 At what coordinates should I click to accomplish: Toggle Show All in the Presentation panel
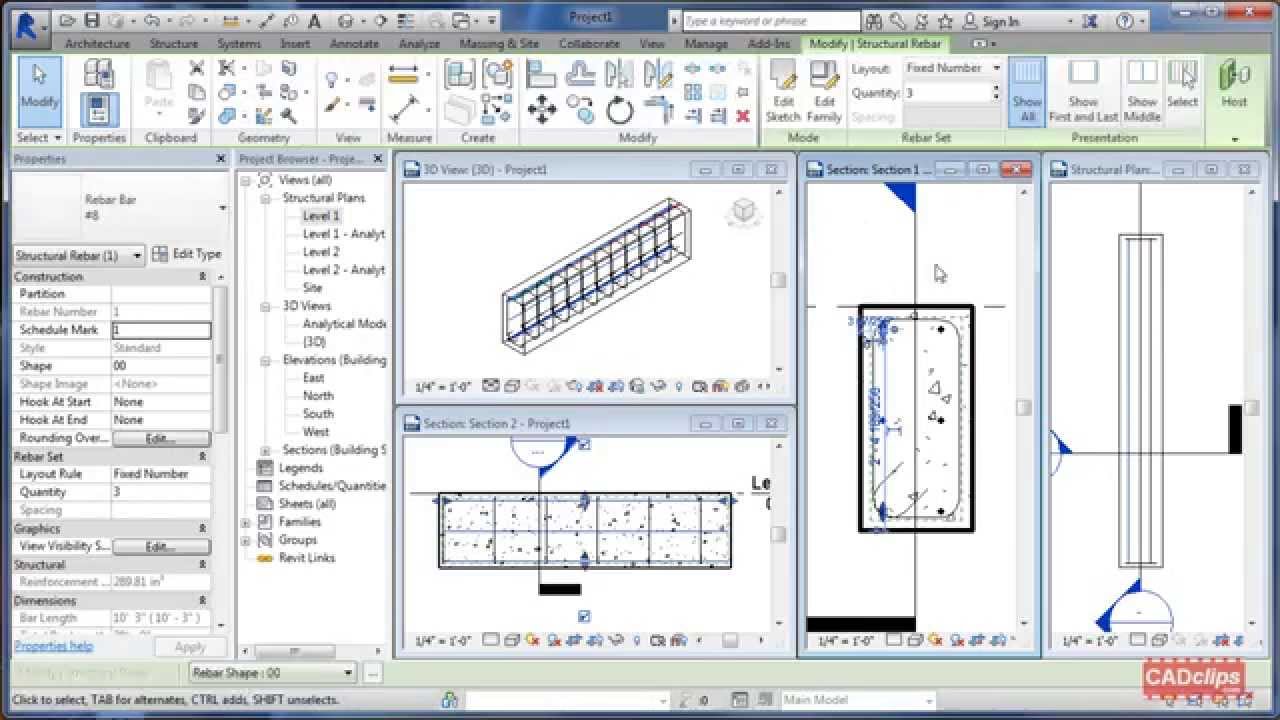point(1026,90)
